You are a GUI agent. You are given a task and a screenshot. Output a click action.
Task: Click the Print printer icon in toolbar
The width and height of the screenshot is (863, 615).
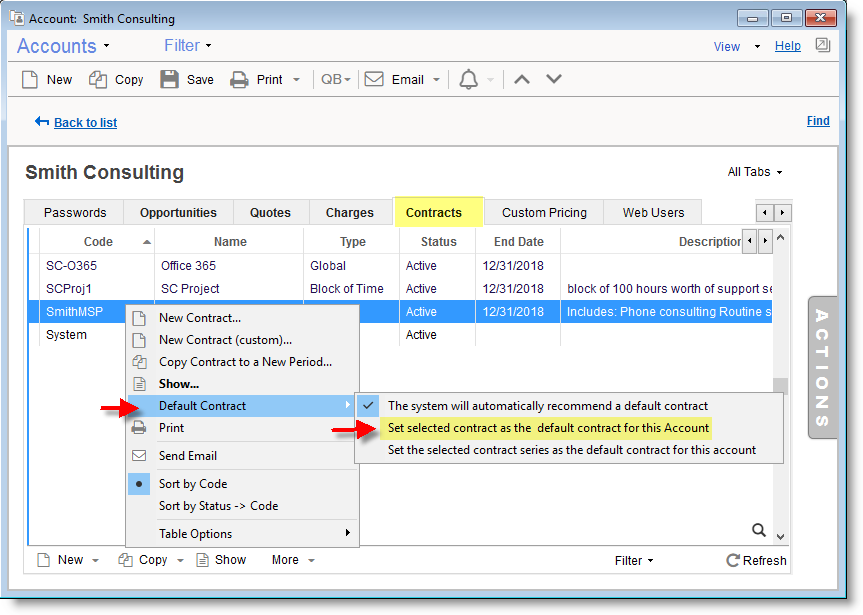239,80
